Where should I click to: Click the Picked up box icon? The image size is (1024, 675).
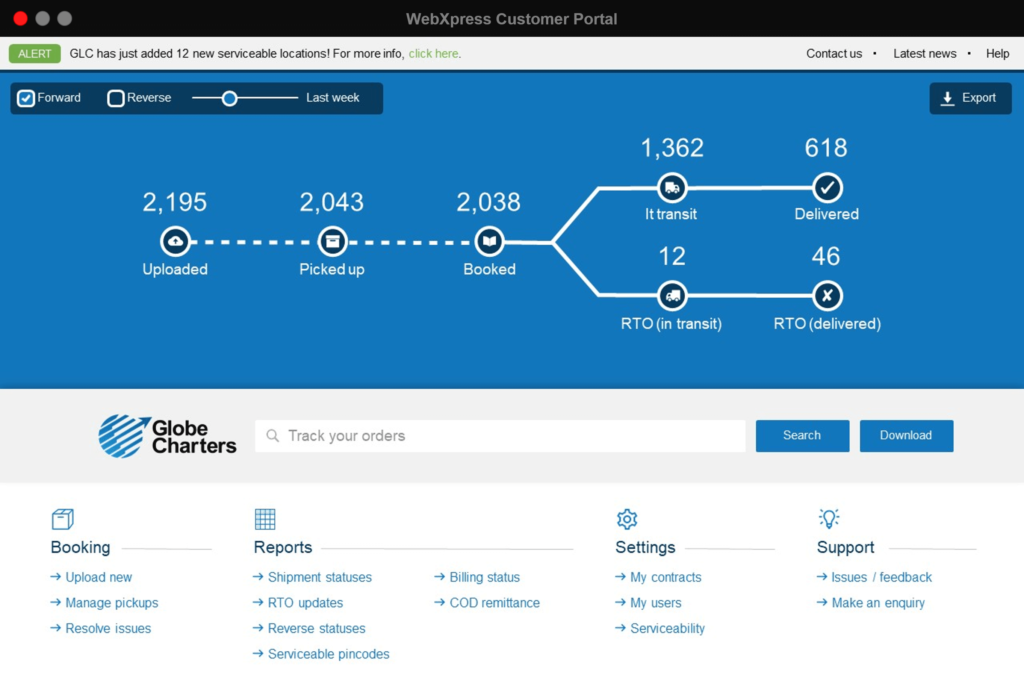pyautogui.click(x=332, y=241)
